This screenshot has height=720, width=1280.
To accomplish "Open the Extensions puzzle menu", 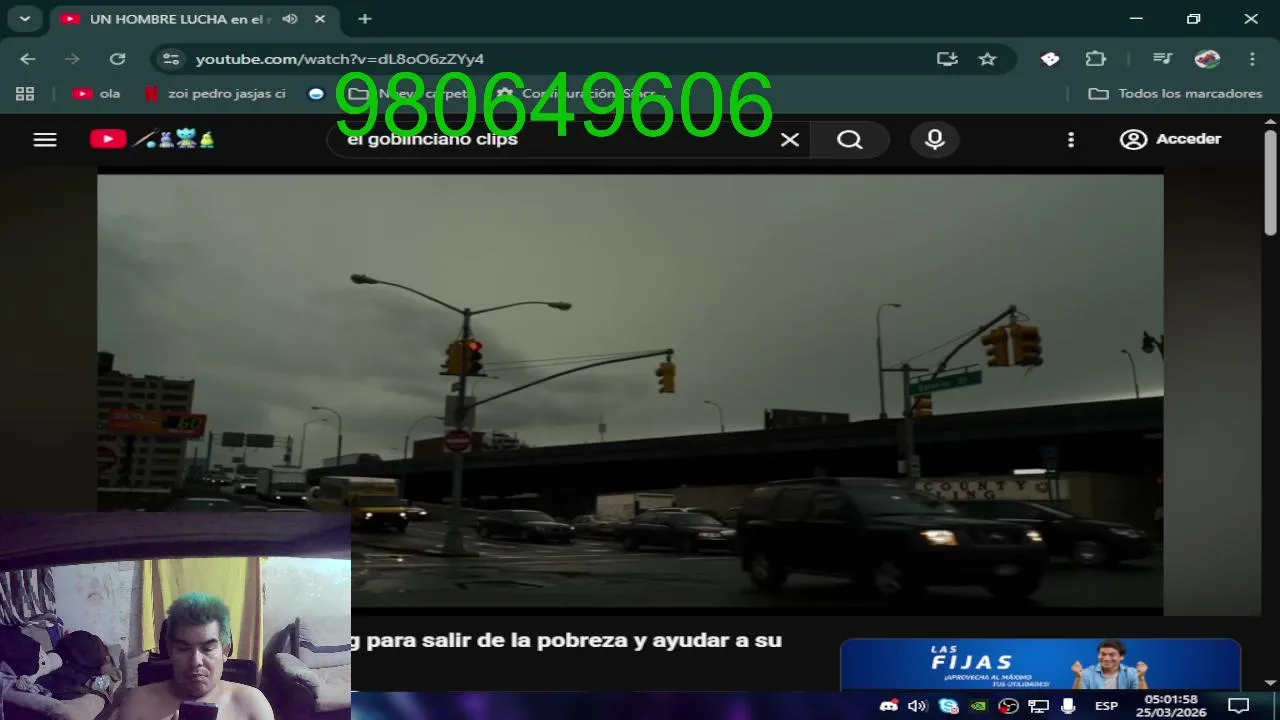I will coord(1096,59).
